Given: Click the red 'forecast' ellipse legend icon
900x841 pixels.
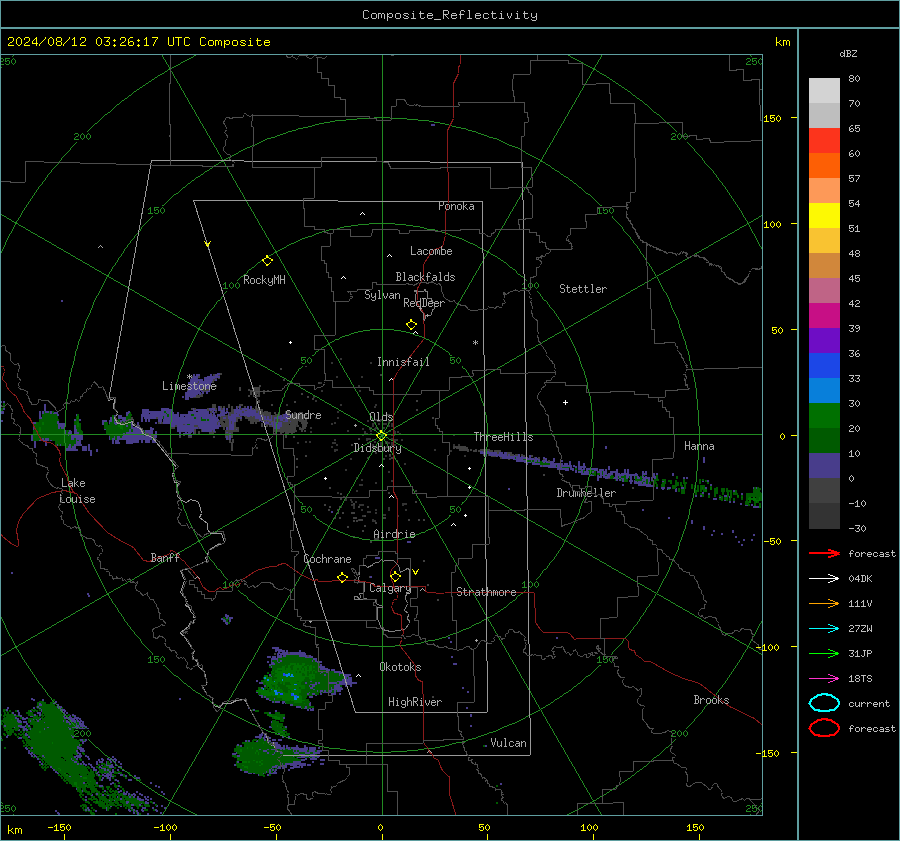Looking at the screenshot, I should point(824,728).
